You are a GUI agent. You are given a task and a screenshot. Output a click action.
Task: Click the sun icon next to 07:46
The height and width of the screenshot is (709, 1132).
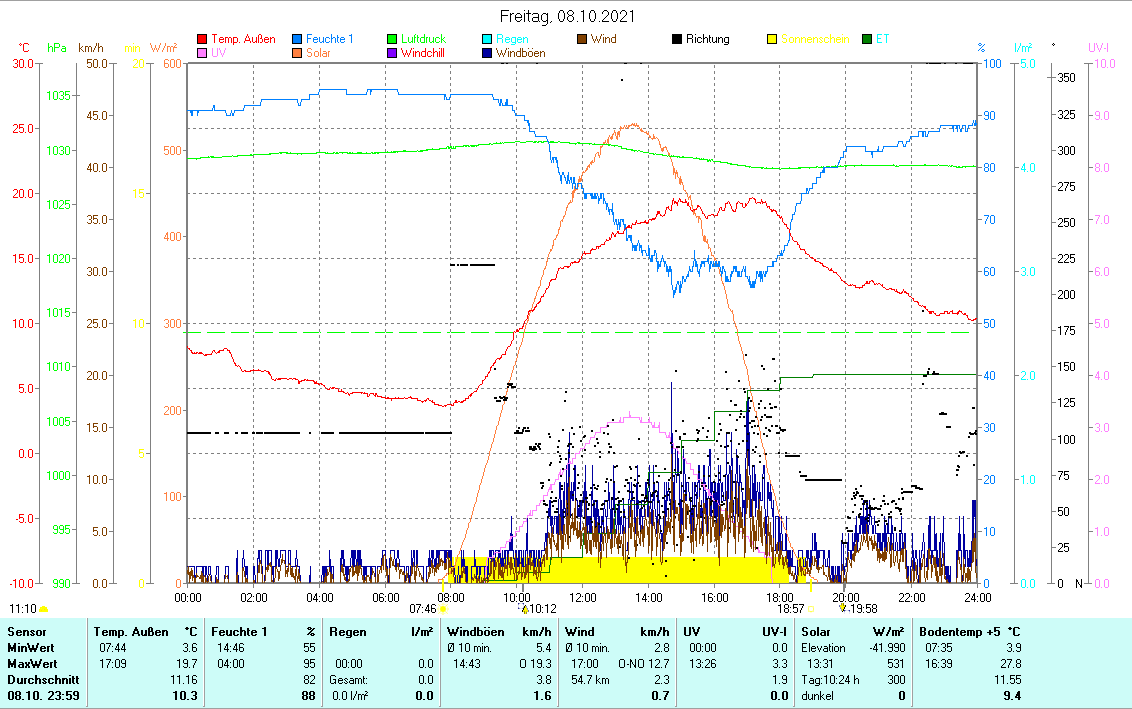click(443, 608)
